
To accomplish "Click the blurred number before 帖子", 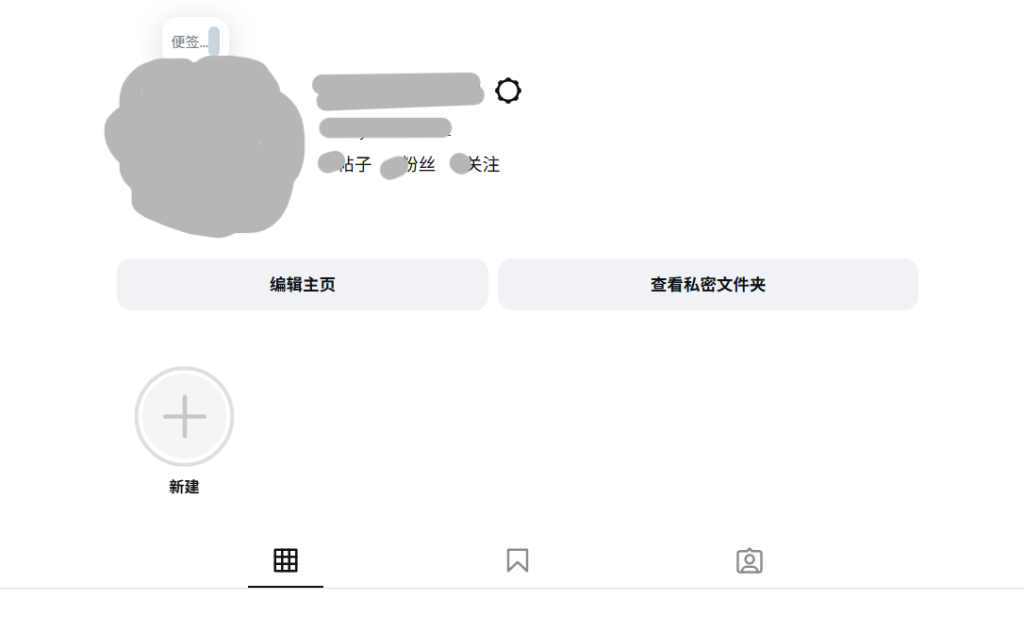I will (x=331, y=163).
